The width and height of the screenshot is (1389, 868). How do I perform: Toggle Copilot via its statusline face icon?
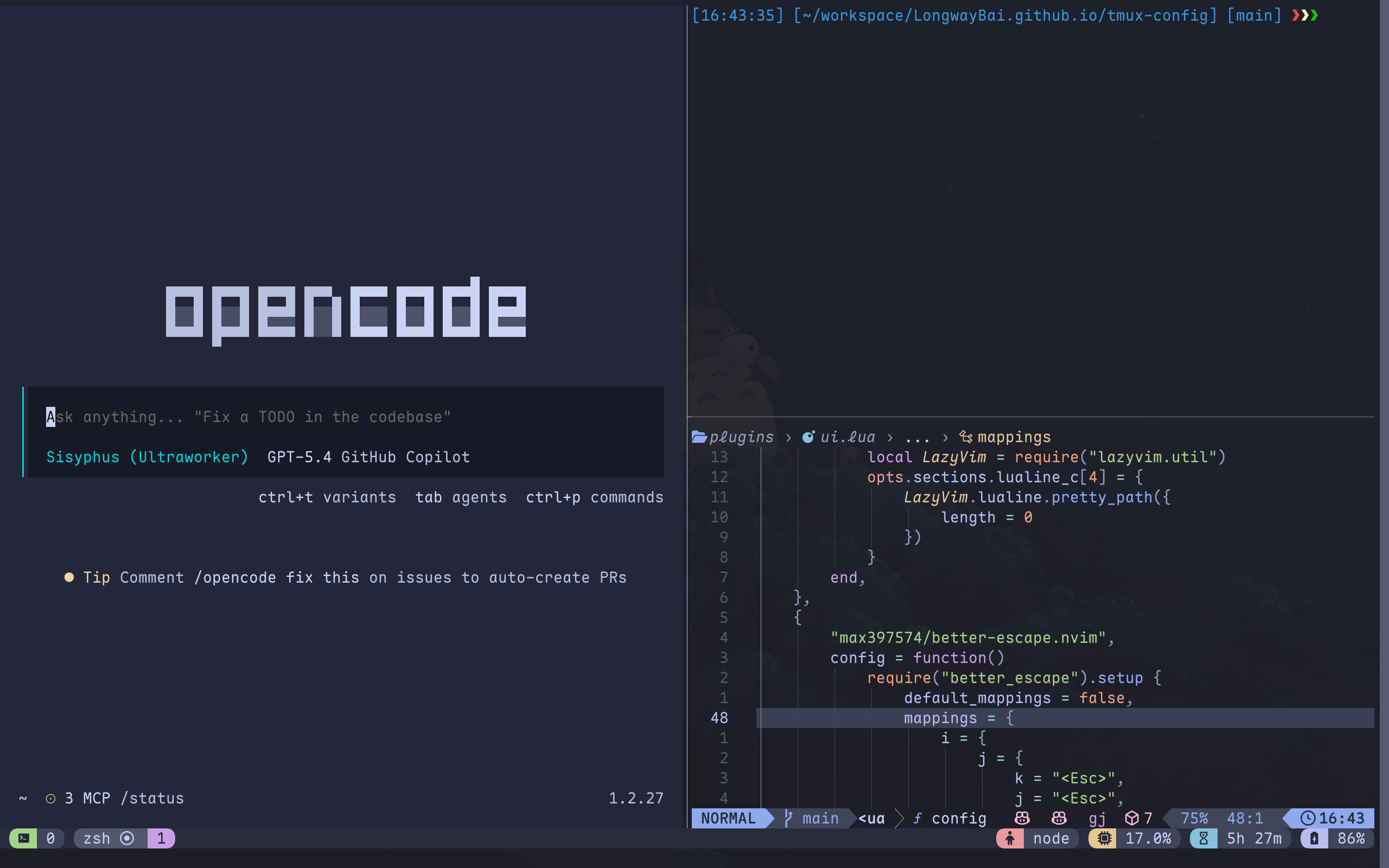pos(1022,819)
